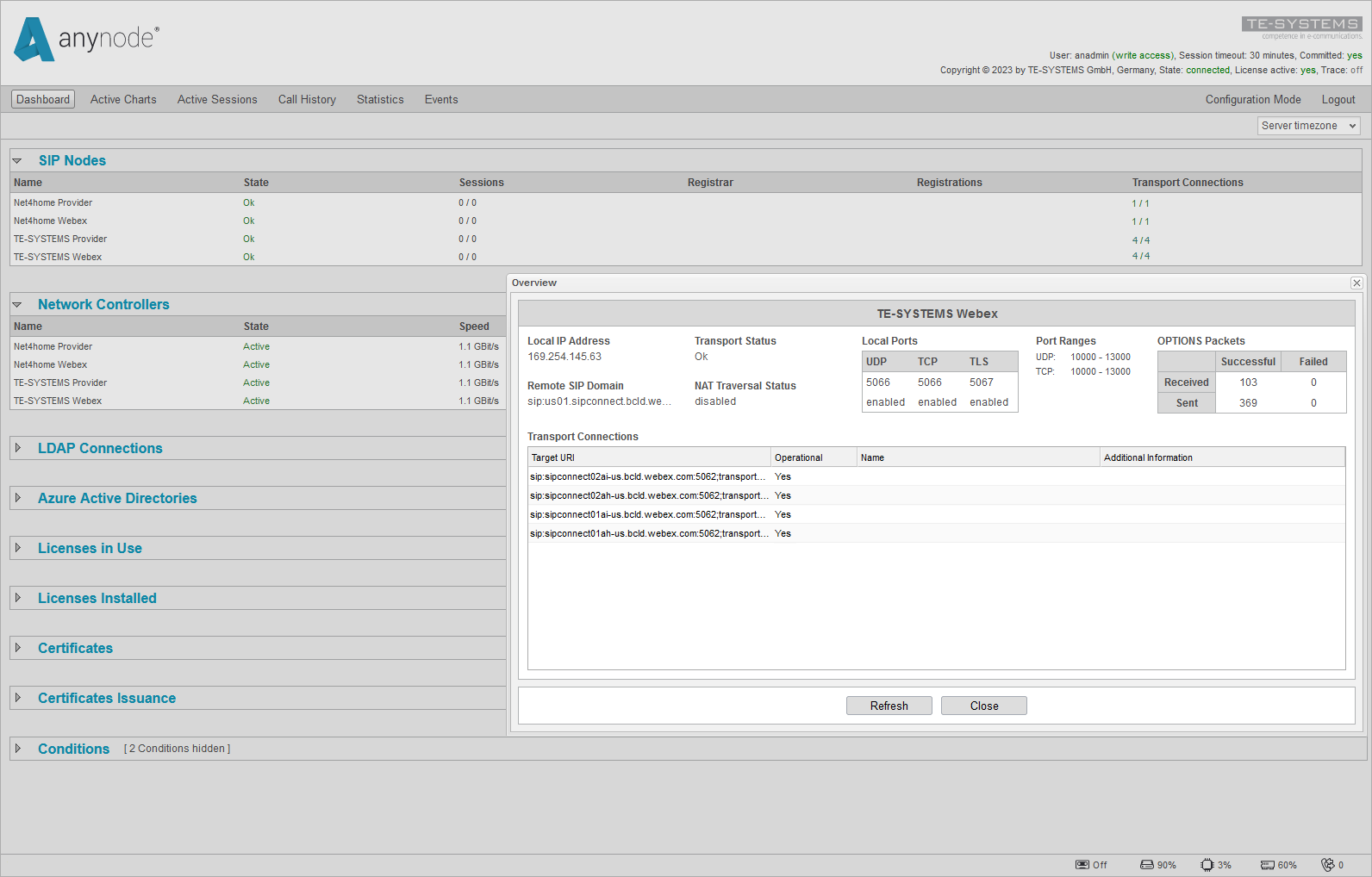
Task: Switch to Active Charts
Action: (x=123, y=100)
